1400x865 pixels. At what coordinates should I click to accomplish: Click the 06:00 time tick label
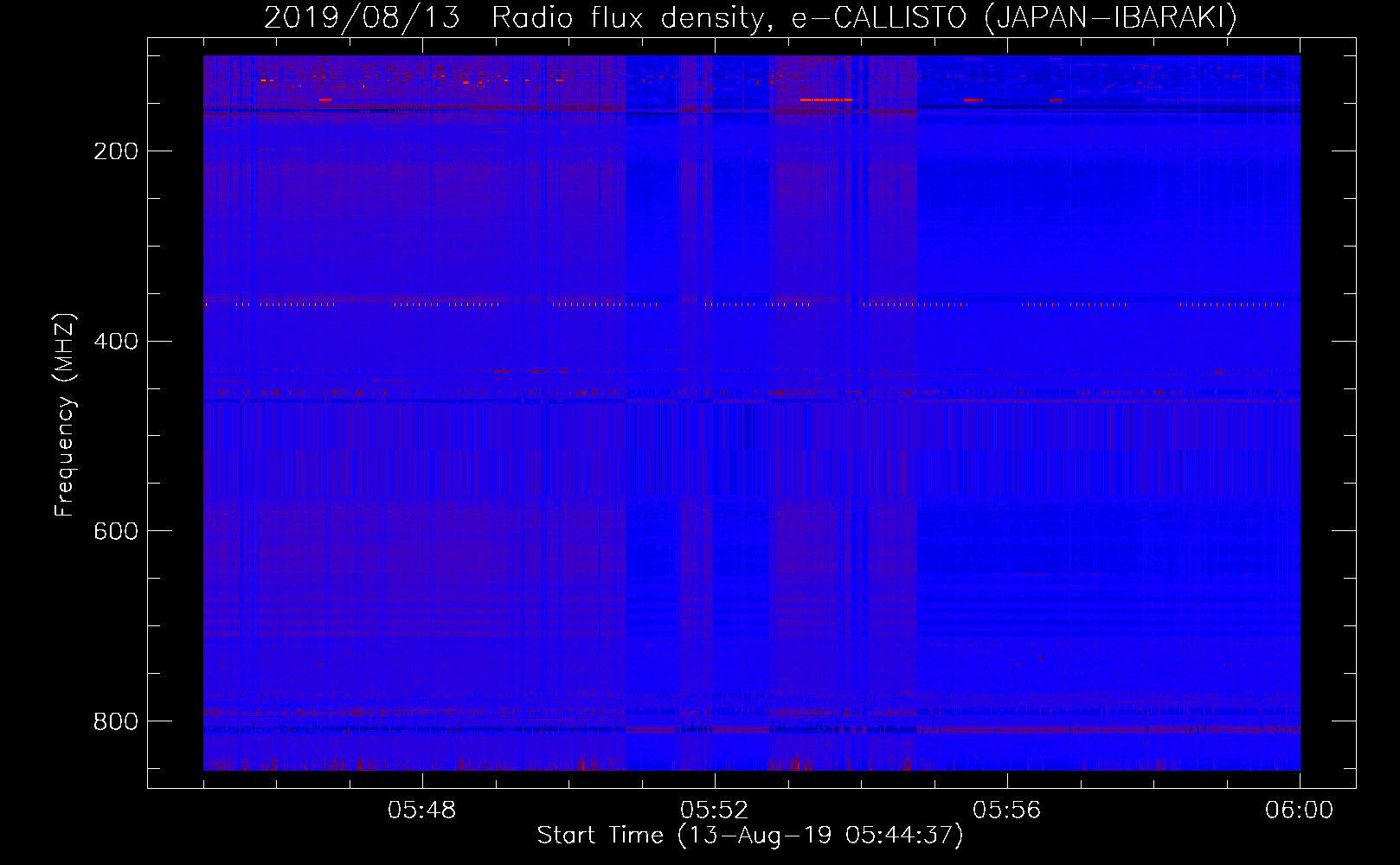click(x=1299, y=811)
